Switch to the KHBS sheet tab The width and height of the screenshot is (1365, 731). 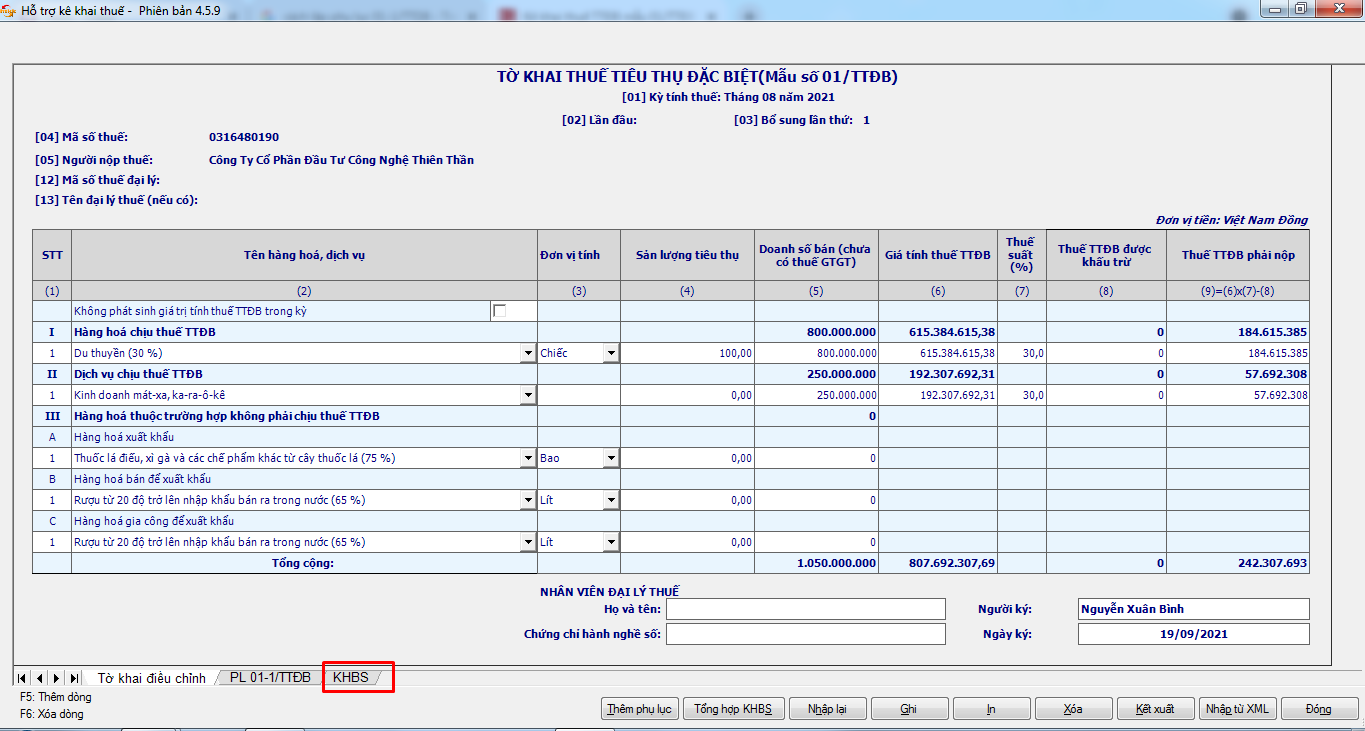[x=351, y=677]
